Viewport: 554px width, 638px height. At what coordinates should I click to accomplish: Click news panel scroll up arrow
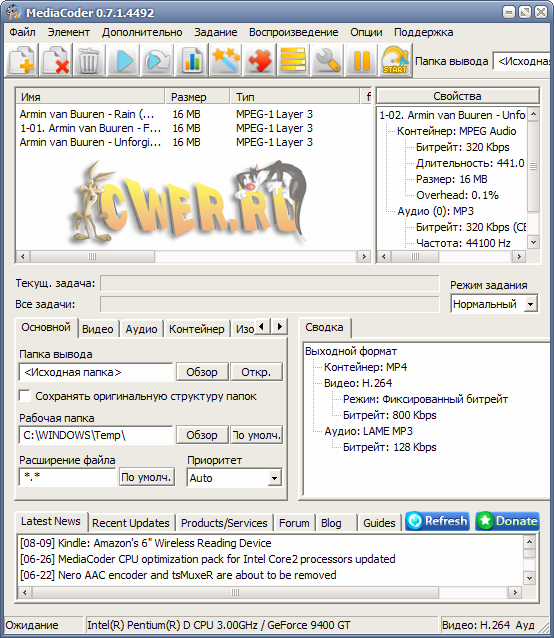click(x=529, y=542)
